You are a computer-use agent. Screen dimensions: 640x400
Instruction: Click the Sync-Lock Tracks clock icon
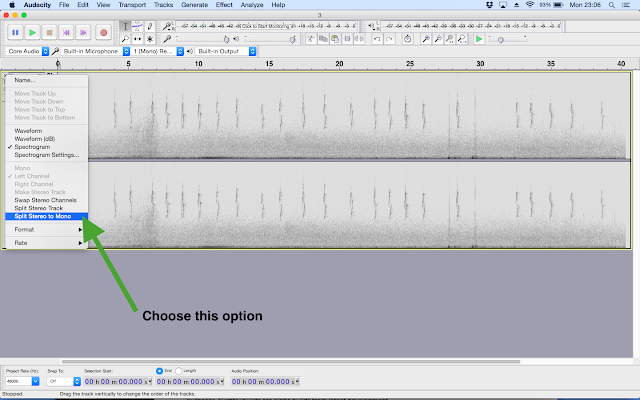[x=407, y=39]
